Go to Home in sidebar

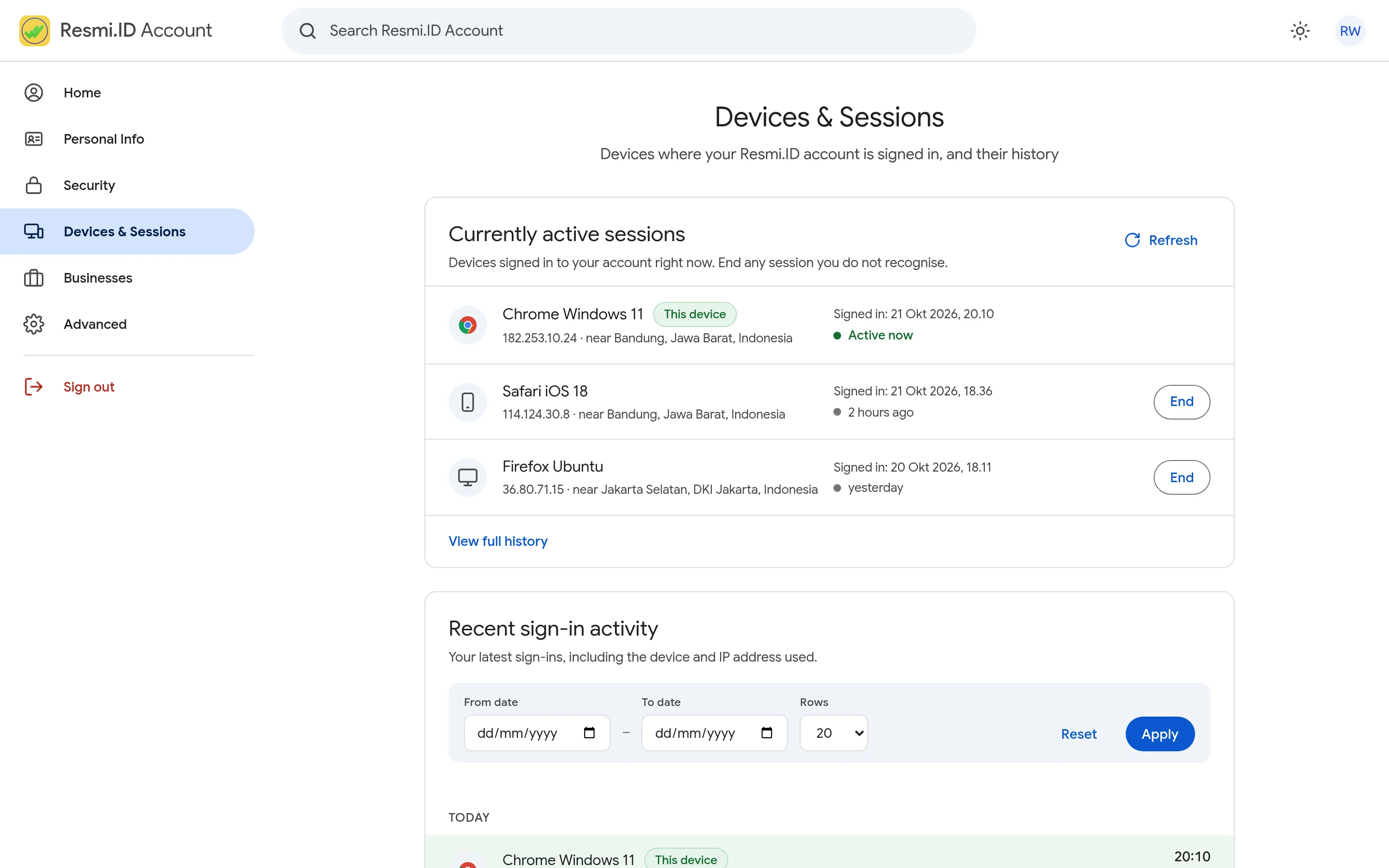tap(127, 93)
